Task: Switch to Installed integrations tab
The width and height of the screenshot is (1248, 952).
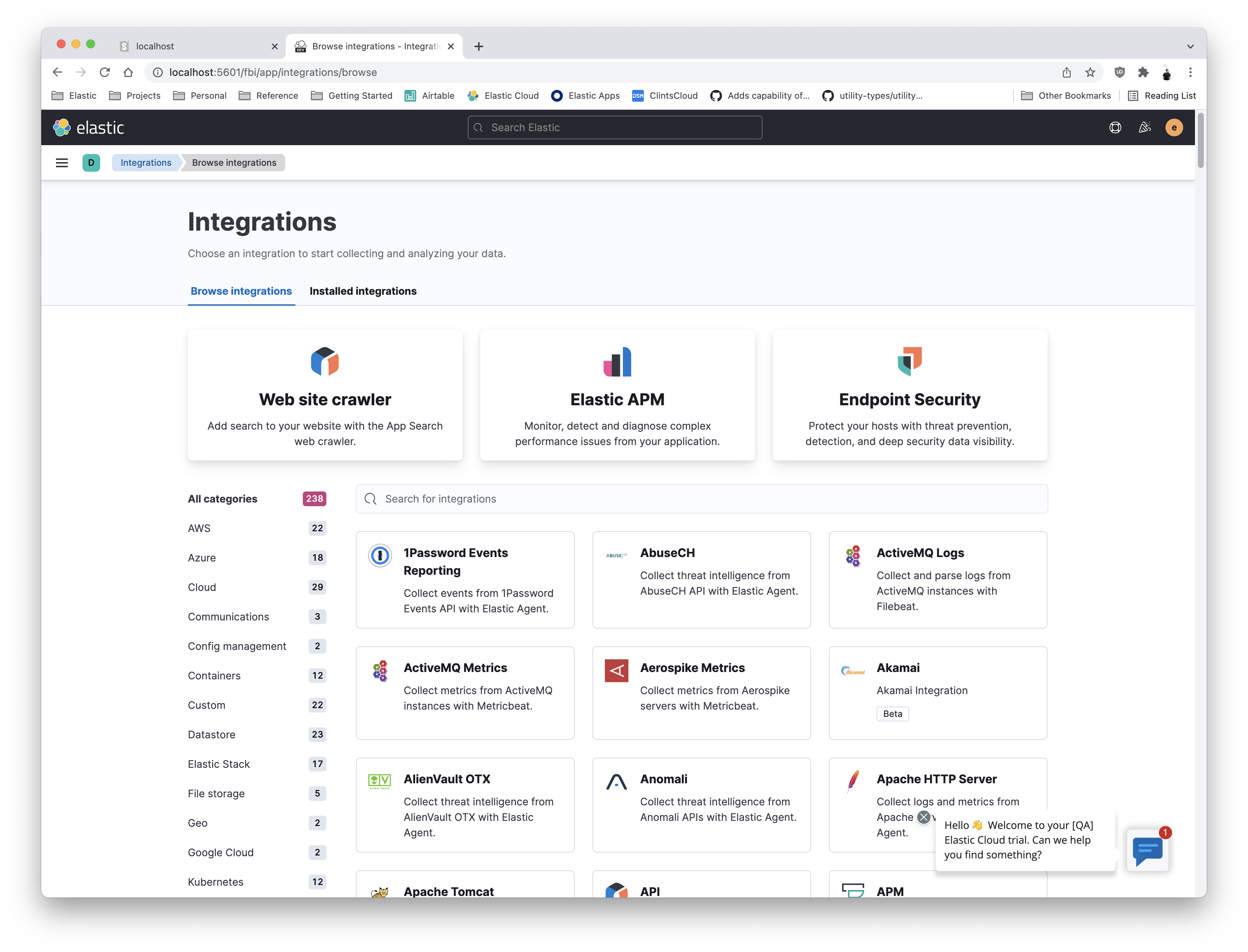Action: 362,291
